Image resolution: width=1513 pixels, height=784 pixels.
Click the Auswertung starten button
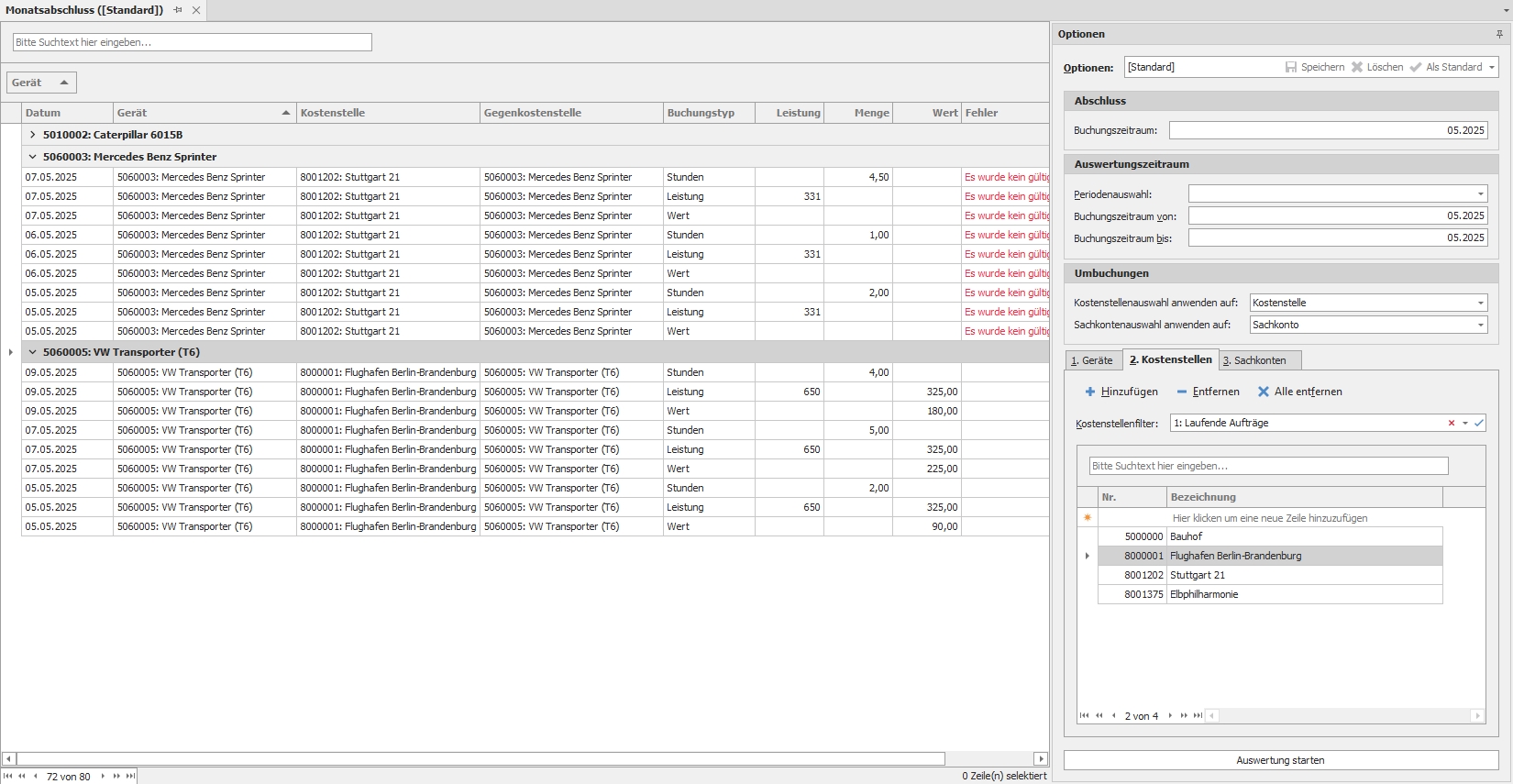click(1280, 760)
